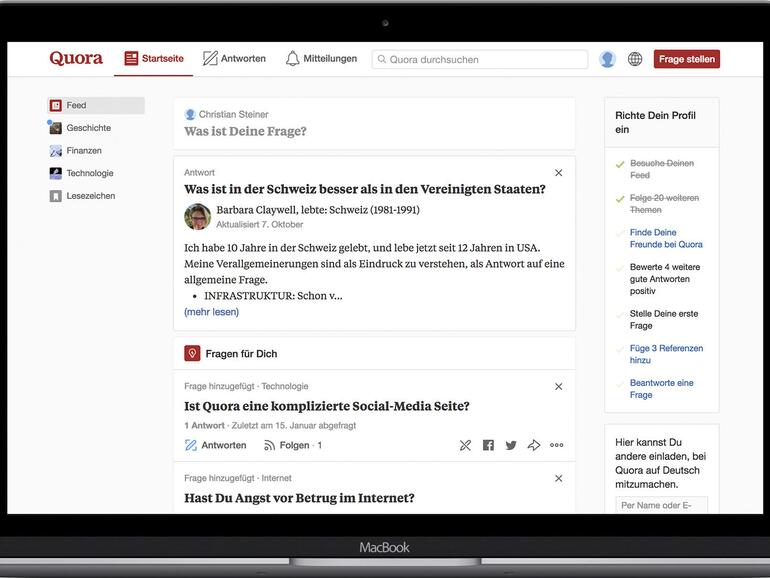Click 'Richte Dein Profil ein' heading
The width and height of the screenshot is (770, 578).
pos(655,122)
